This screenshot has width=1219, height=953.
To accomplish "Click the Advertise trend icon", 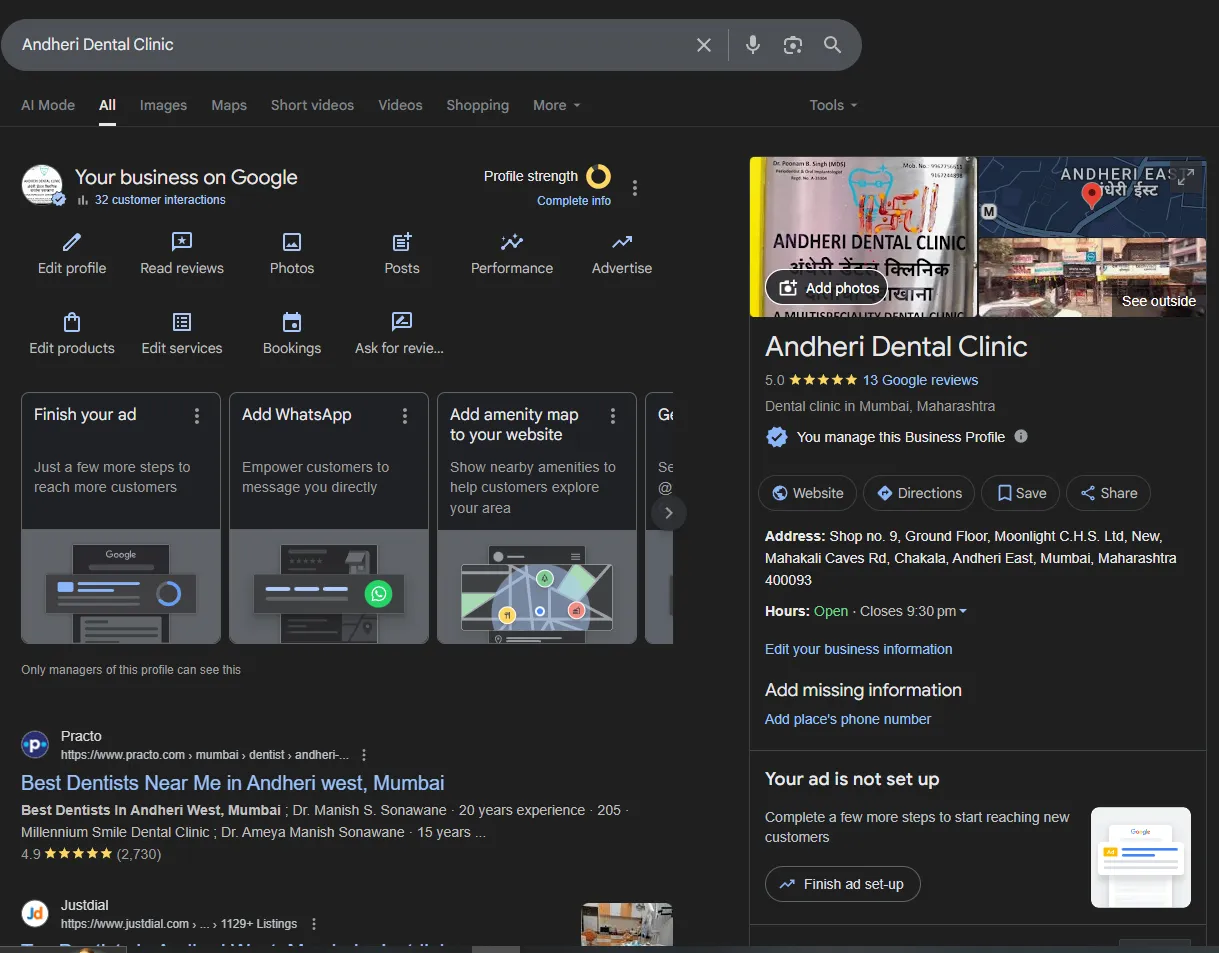I will (x=622, y=242).
